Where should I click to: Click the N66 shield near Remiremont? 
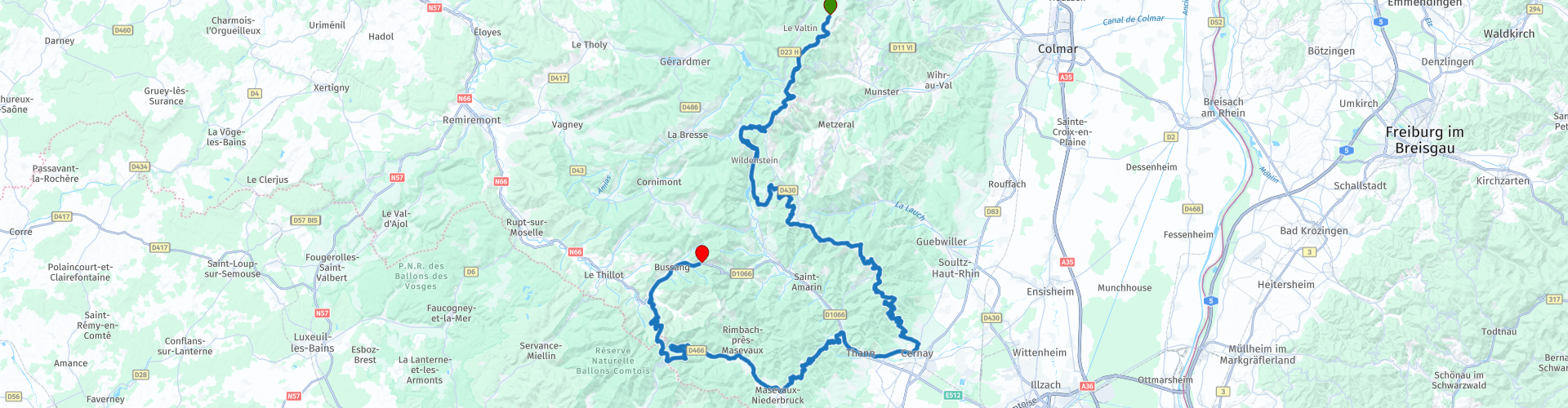tap(465, 99)
